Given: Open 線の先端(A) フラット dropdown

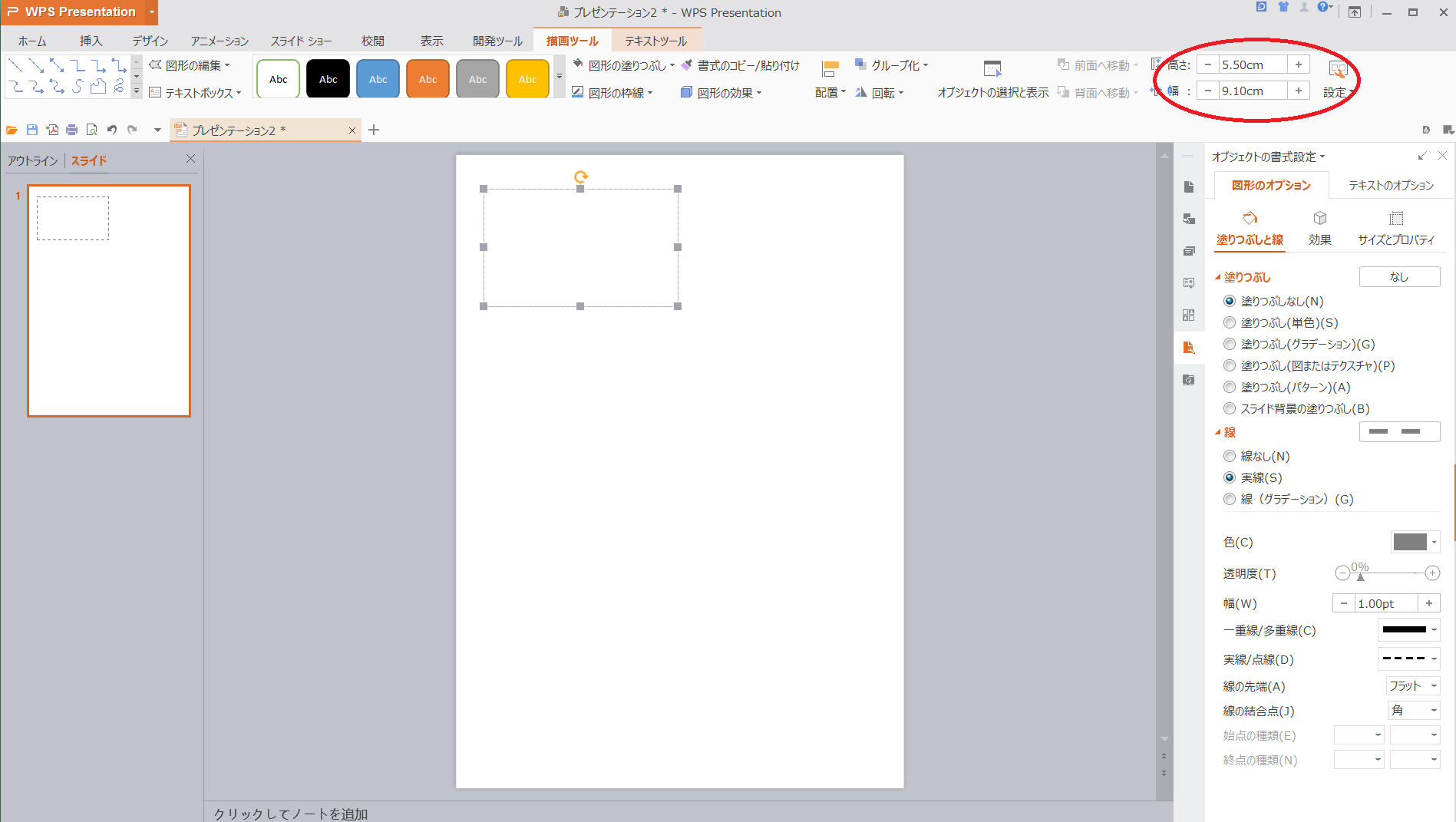Looking at the screenshot, I should pos(1413,686).
